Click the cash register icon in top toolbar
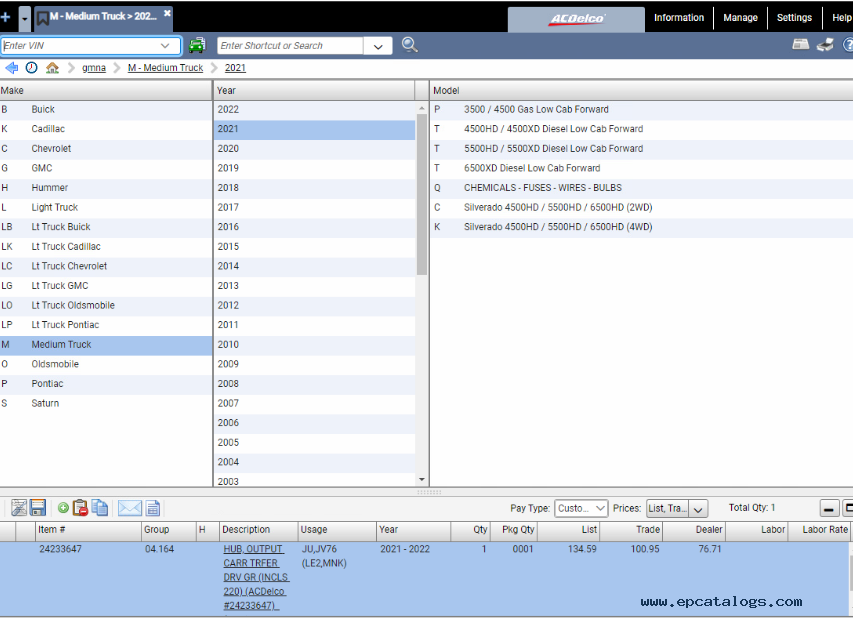This screenshot has width=853, height=618. click(x=800, y=45)
